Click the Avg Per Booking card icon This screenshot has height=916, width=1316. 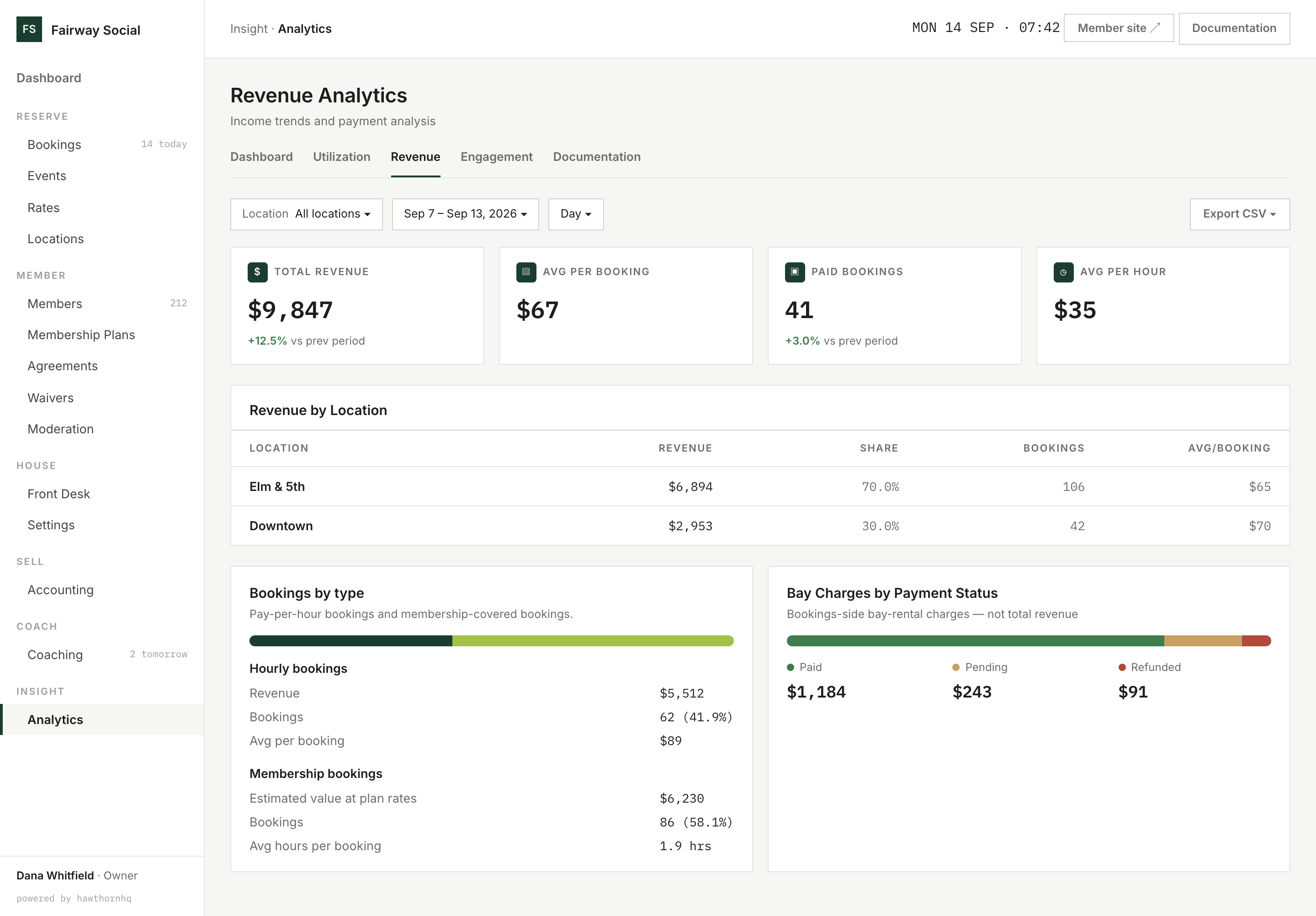coord(525,272)
